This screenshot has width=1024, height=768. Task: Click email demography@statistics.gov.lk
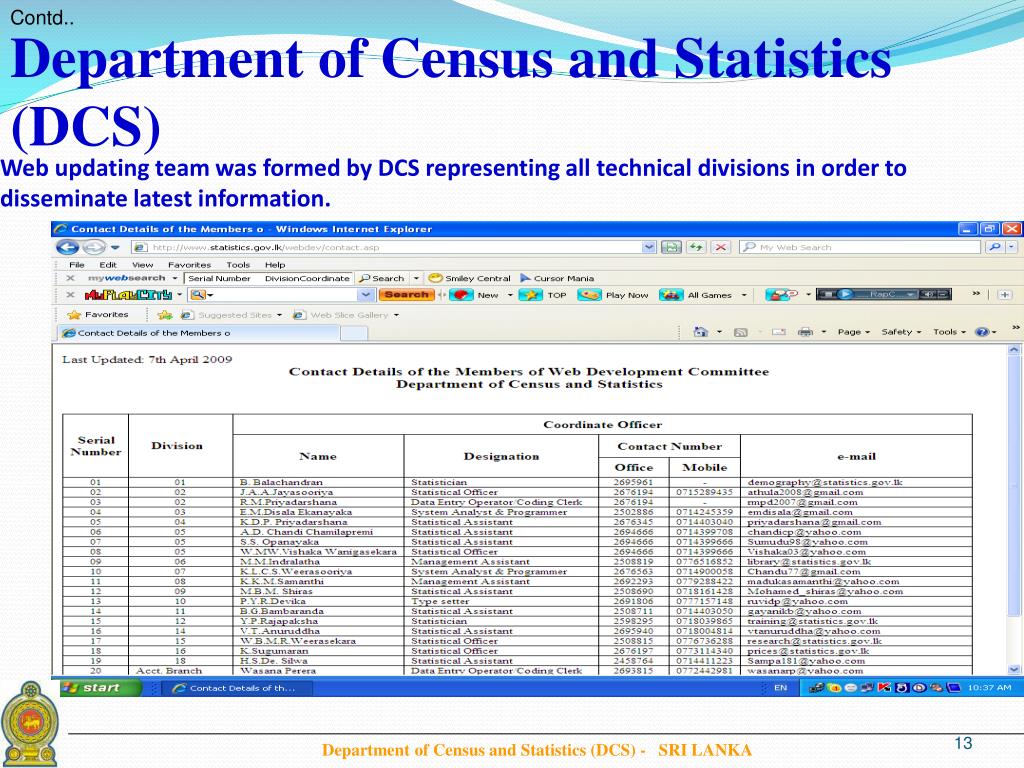coord(825,482)
